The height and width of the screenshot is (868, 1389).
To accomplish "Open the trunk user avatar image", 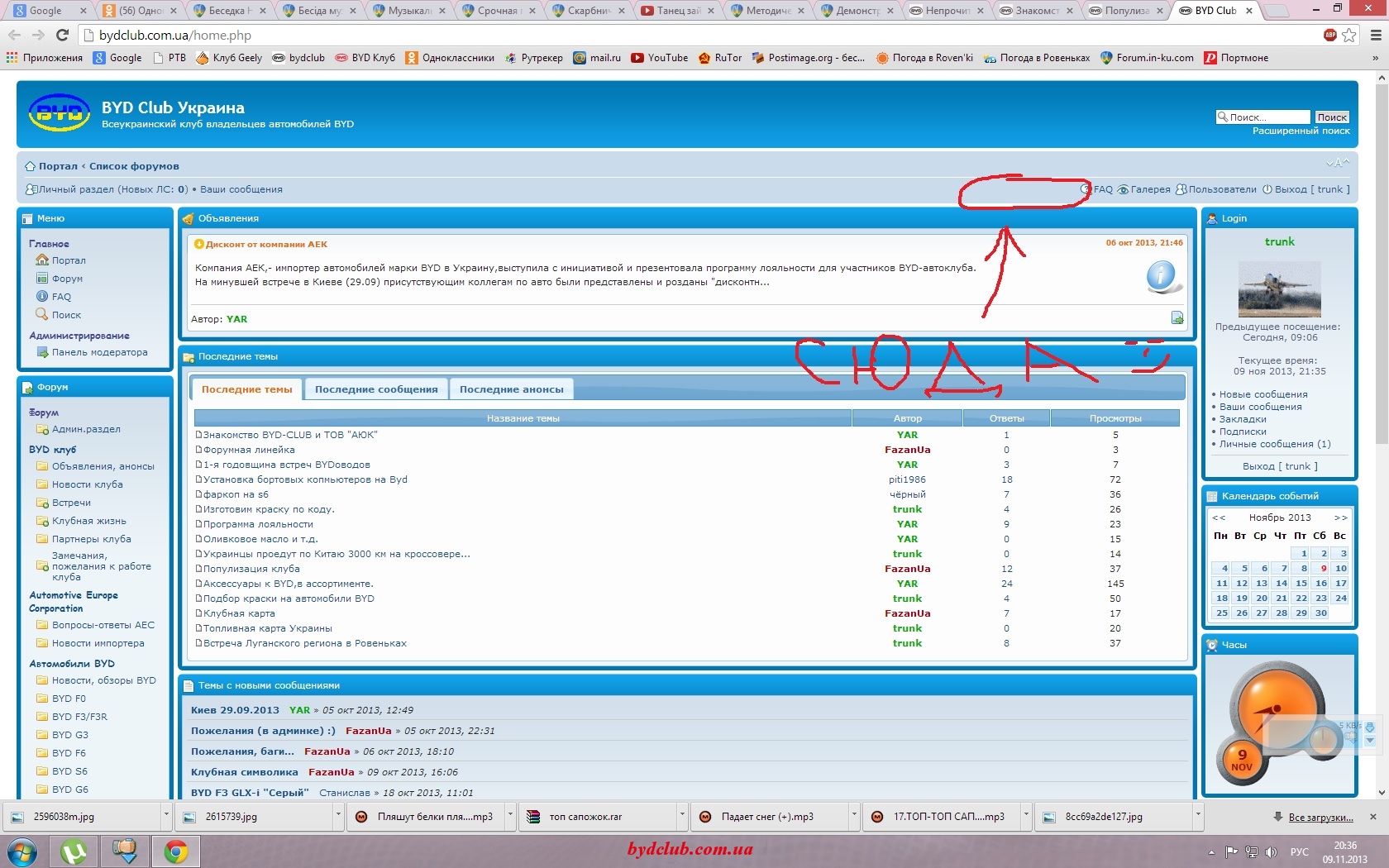I will [x=1279, y=289].
